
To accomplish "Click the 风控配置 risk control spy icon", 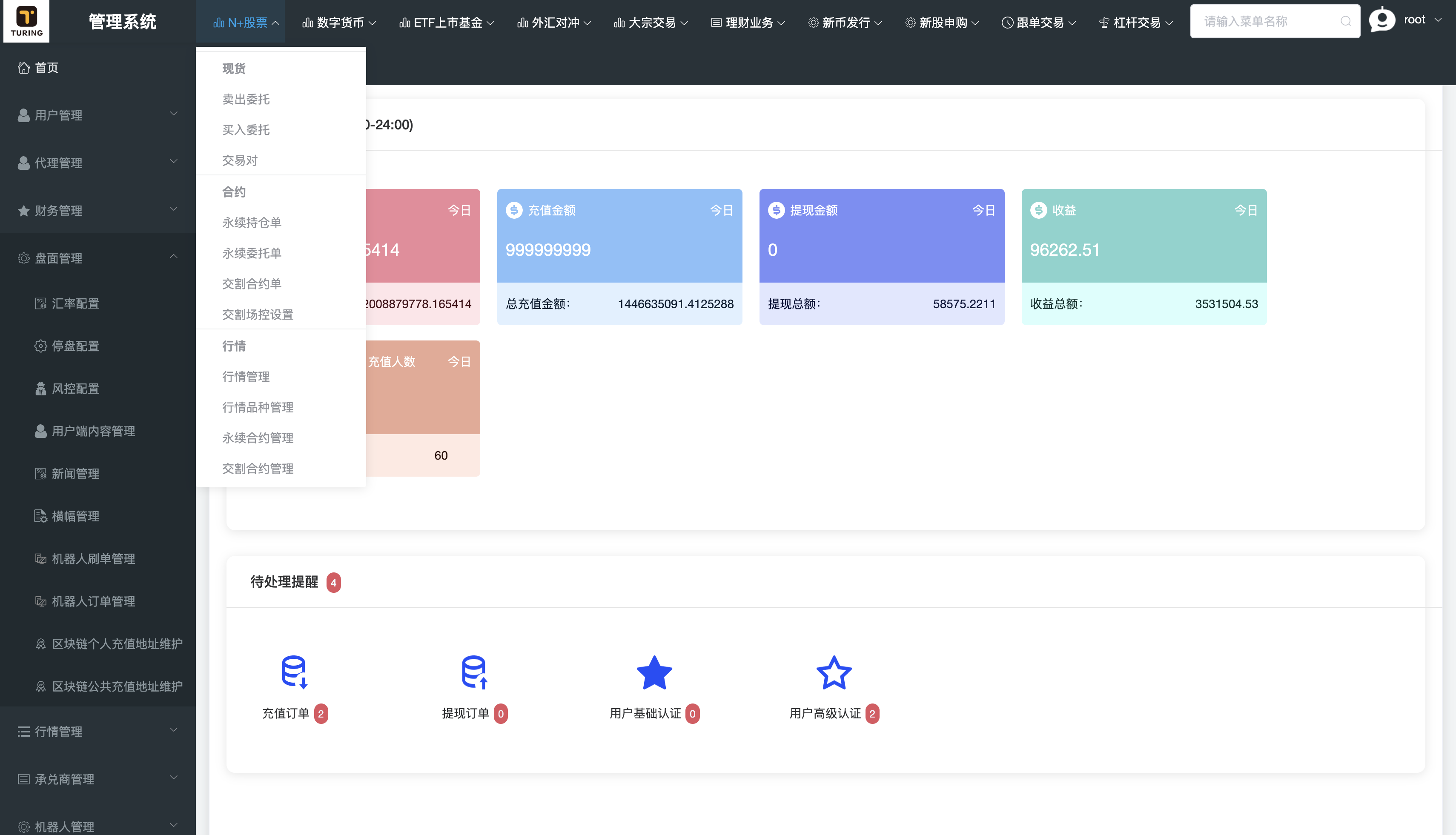I will pyautogui.click(x=41, y=388).
